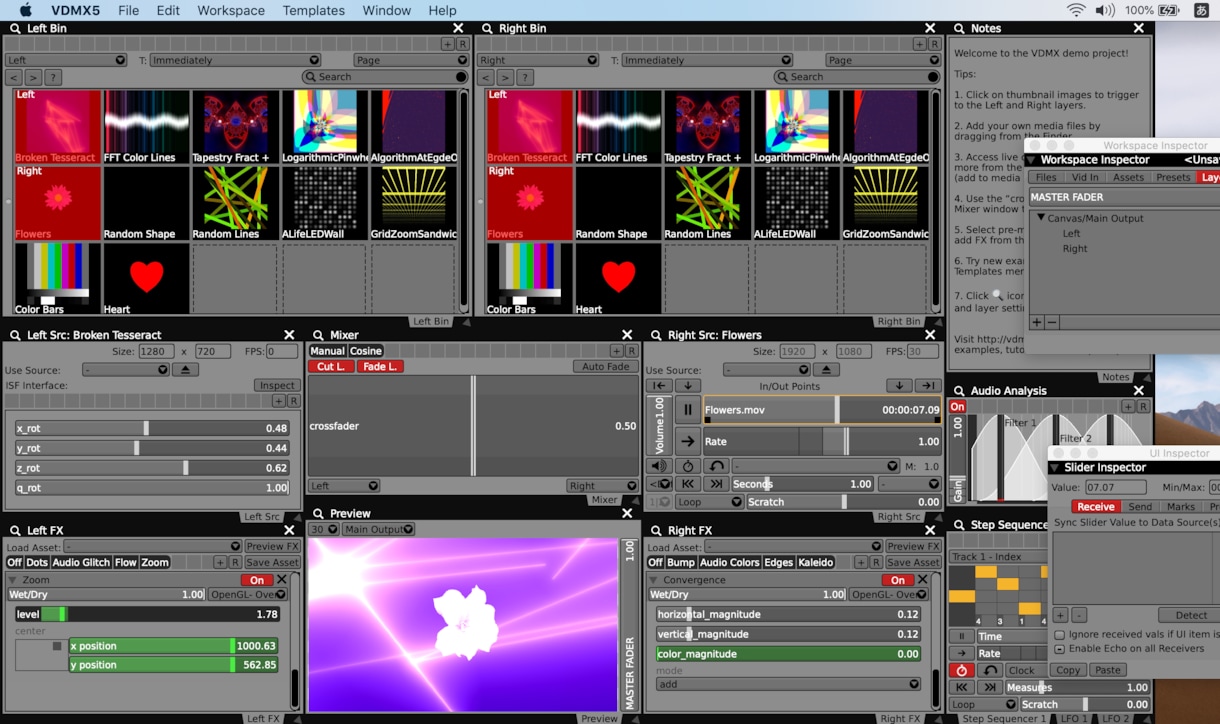Click the volume icon in the macOS menu bar
The height and width of the screenshot is (724, 1220).
point(1105,10)
